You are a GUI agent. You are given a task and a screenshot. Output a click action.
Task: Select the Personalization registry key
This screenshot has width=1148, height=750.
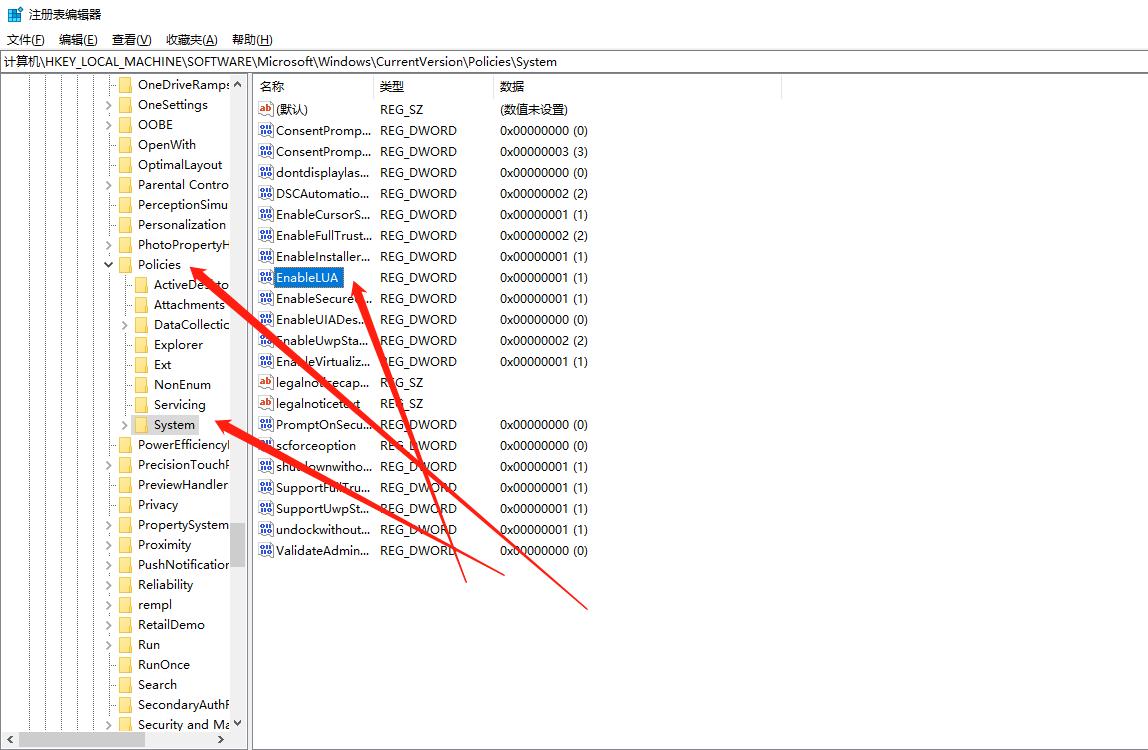coord(182,225)
